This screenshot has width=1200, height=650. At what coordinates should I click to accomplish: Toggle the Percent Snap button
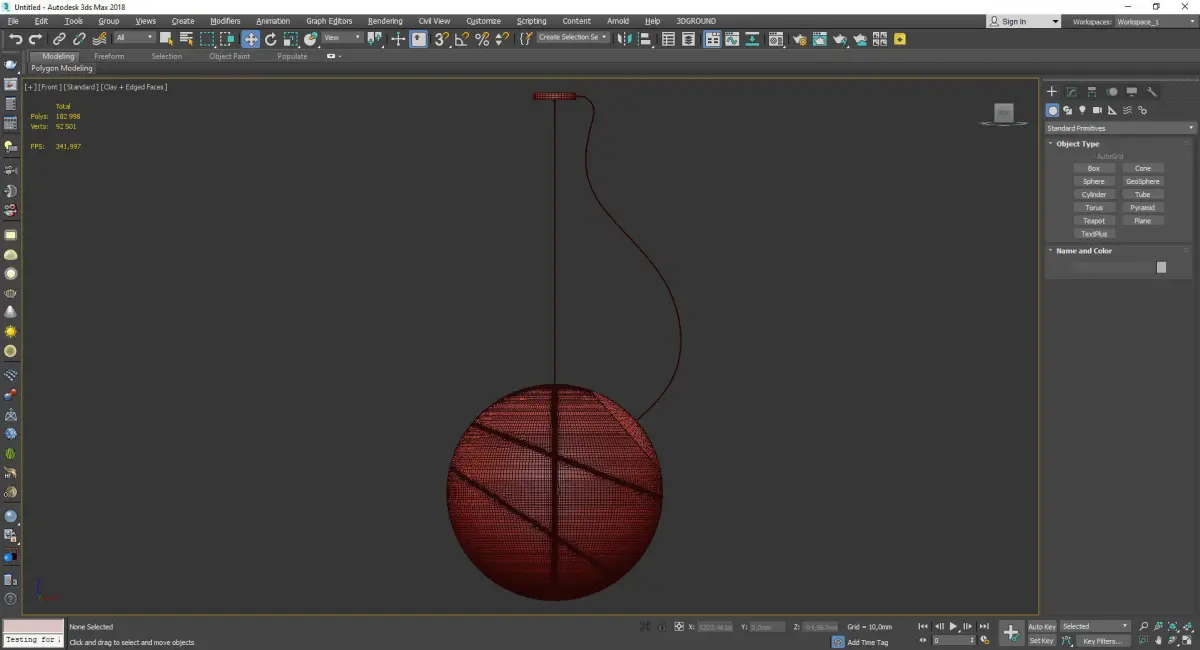pyautogui.click(x=482, y=39)
